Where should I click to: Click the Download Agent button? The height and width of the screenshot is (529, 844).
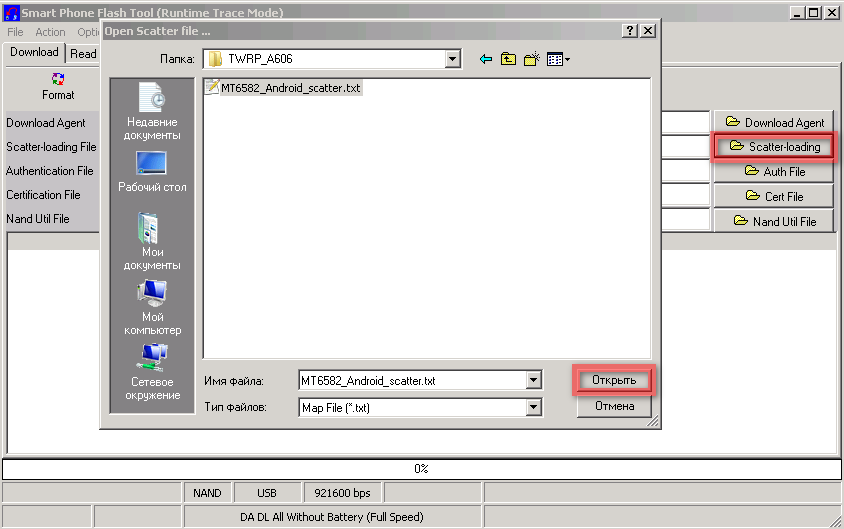coord(773,122)
